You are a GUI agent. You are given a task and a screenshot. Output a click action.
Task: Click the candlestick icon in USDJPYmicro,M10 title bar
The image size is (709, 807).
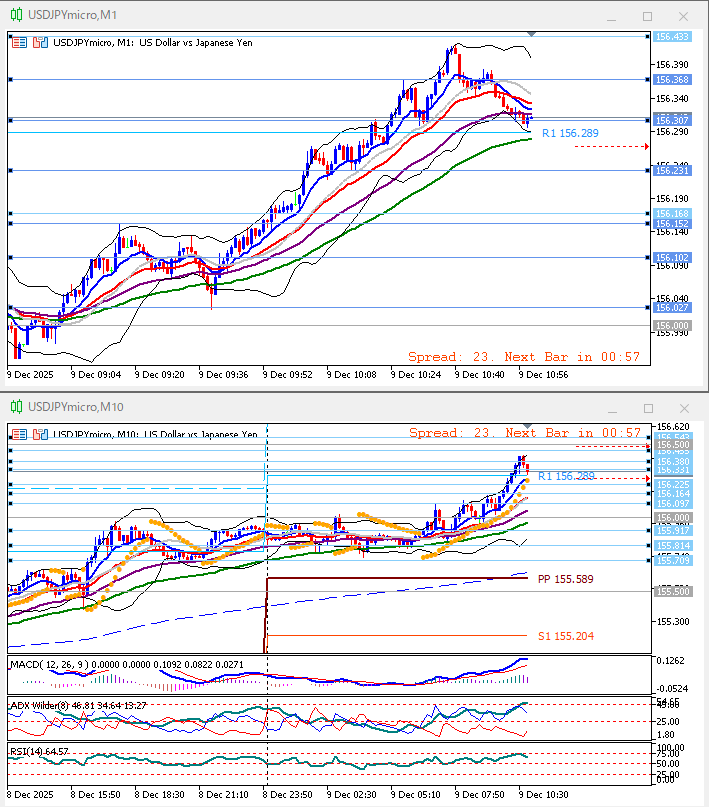pos(15,406)
